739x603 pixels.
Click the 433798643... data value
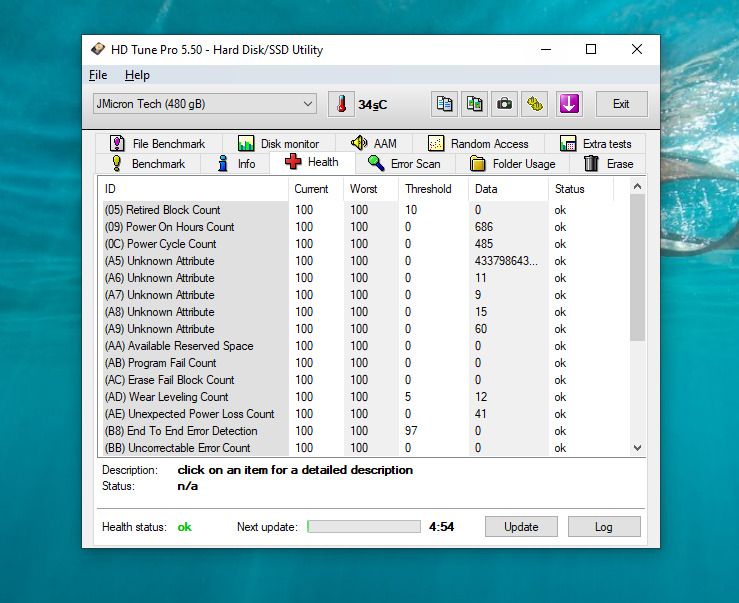tap(506, 261)
